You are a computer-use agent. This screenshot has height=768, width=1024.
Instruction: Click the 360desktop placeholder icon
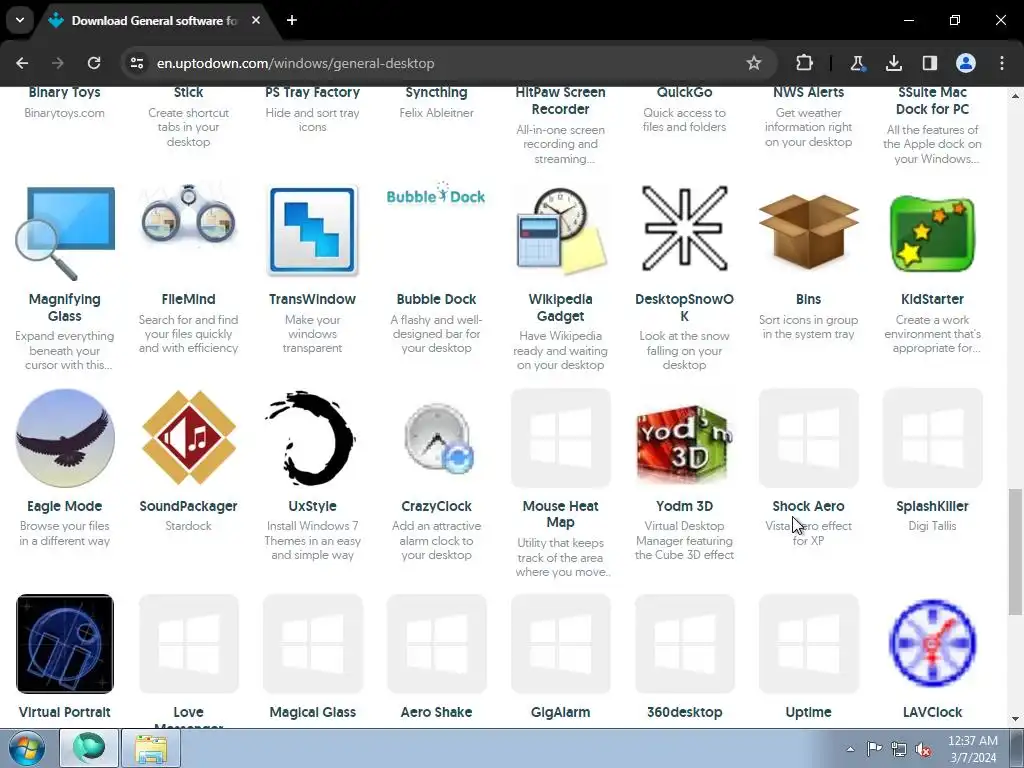point(684,643)
